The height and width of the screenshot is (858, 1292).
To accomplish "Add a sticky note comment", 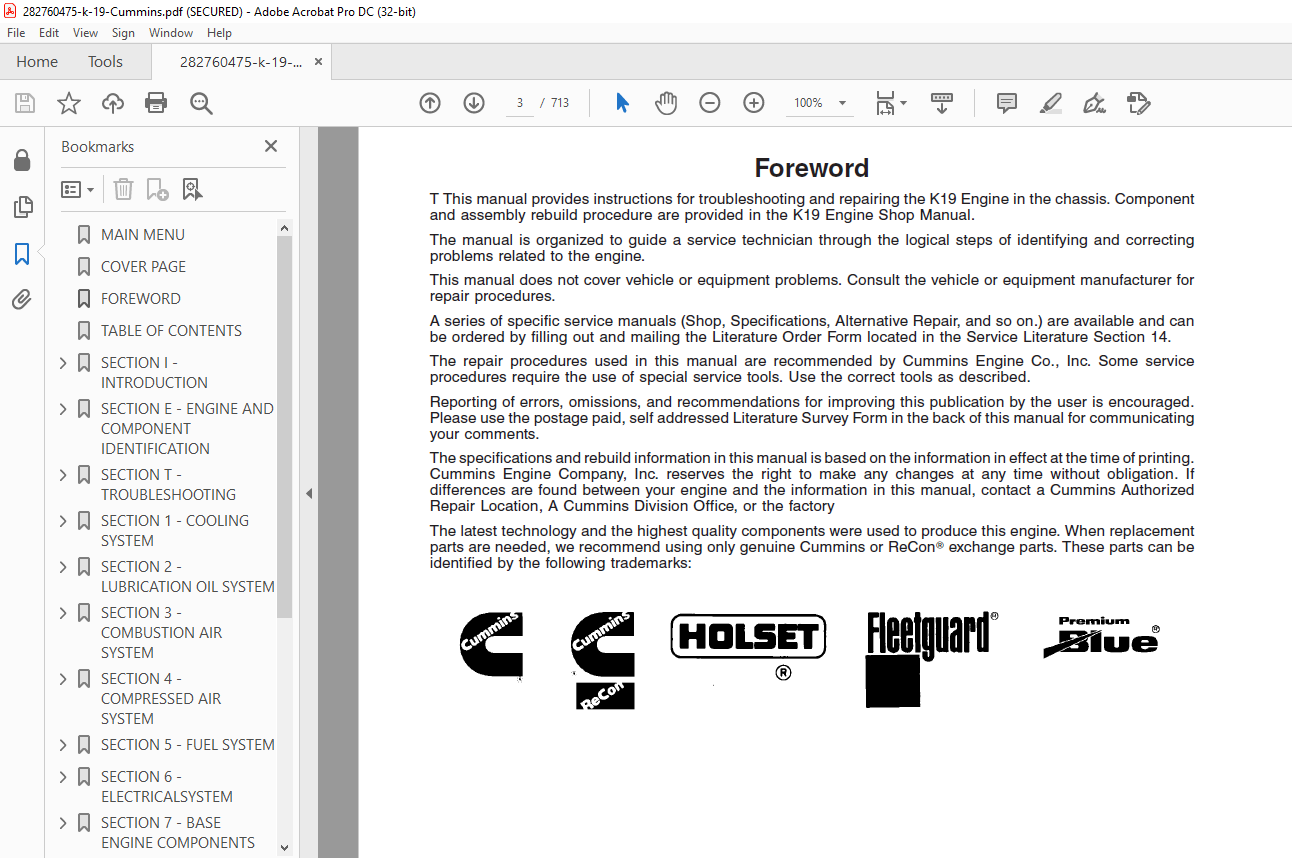I will pyautogui.click(x=1007, y=103).
